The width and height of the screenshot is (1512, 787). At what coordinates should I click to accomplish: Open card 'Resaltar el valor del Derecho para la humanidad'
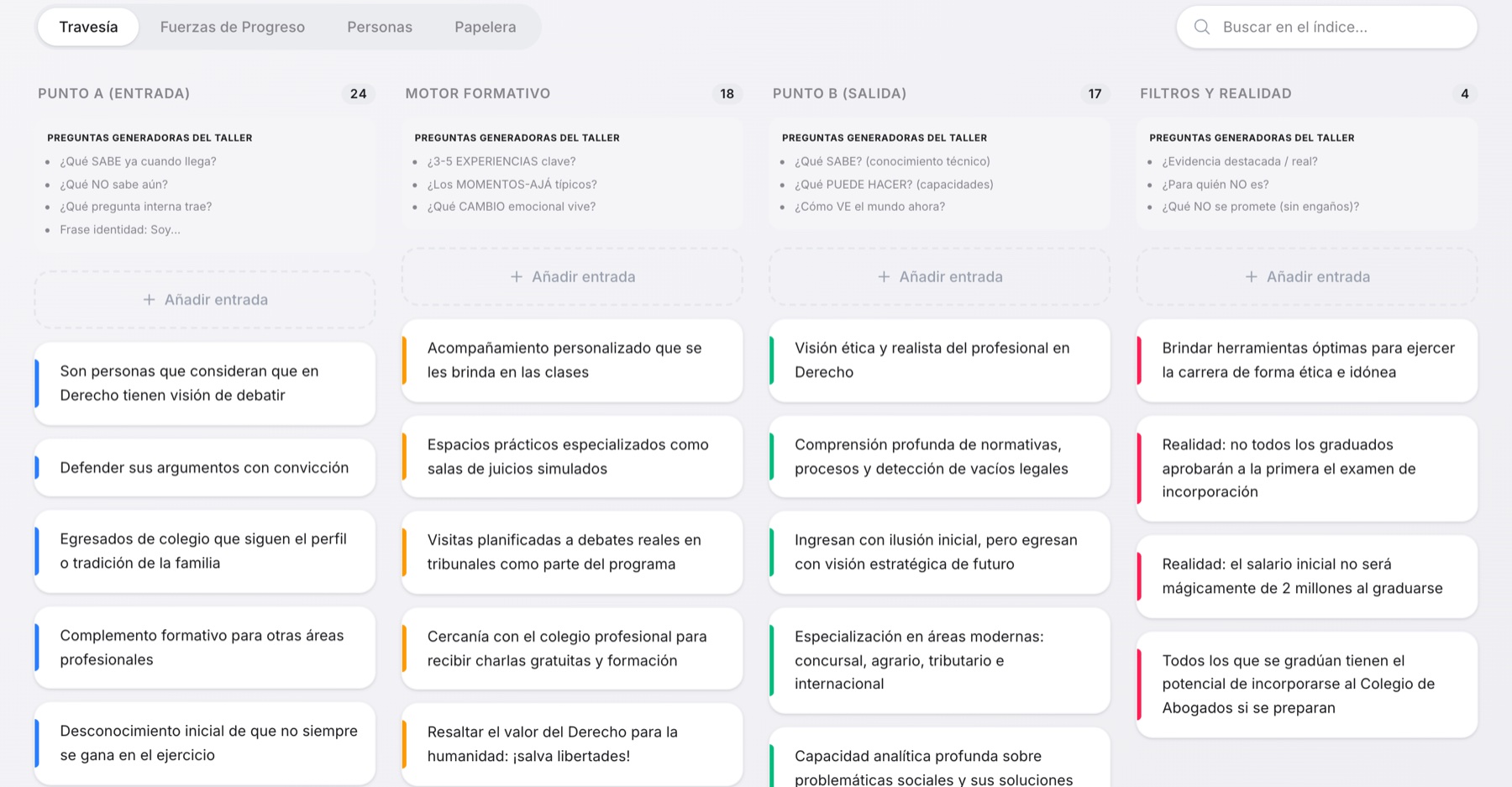click(572, 744)
